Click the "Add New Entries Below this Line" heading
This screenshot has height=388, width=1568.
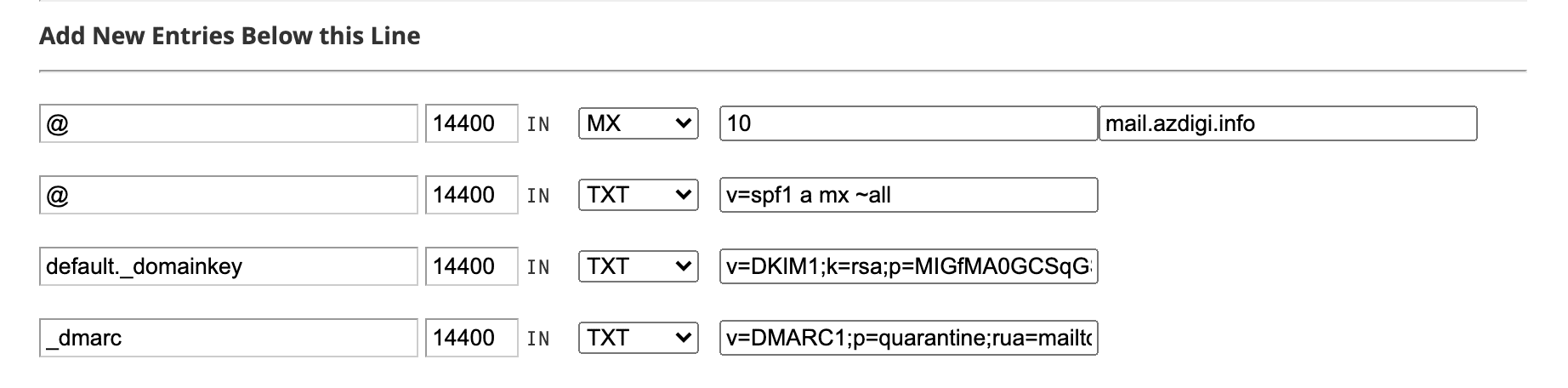point(230,36)
